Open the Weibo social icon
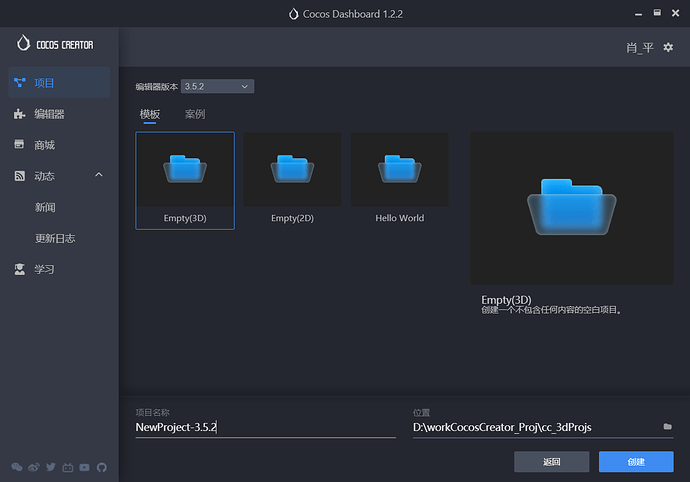Viewport: 690px width, 482px height. click(33, 467)
